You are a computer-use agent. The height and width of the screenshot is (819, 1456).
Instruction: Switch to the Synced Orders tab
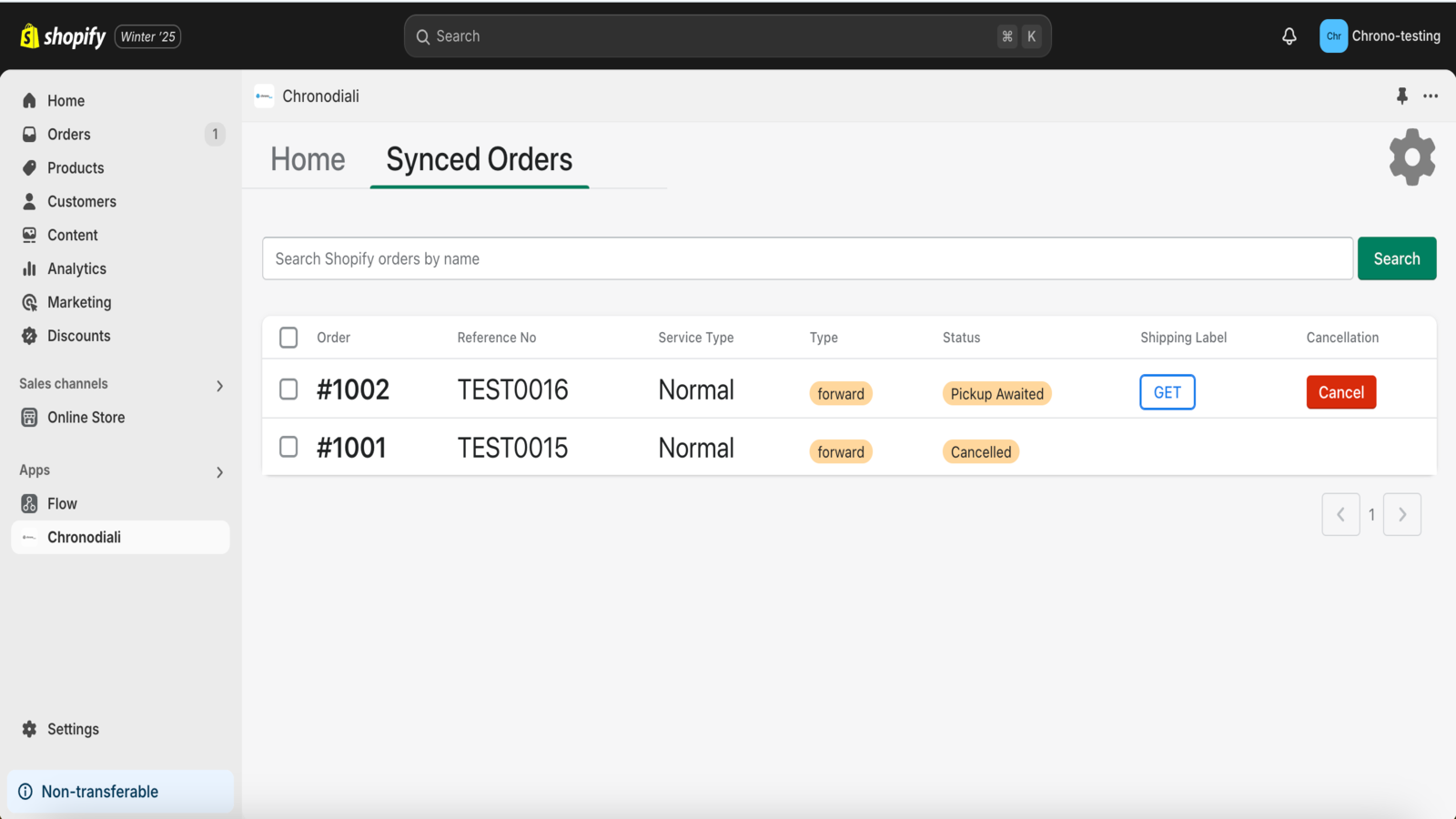click(x=479, y=159)
